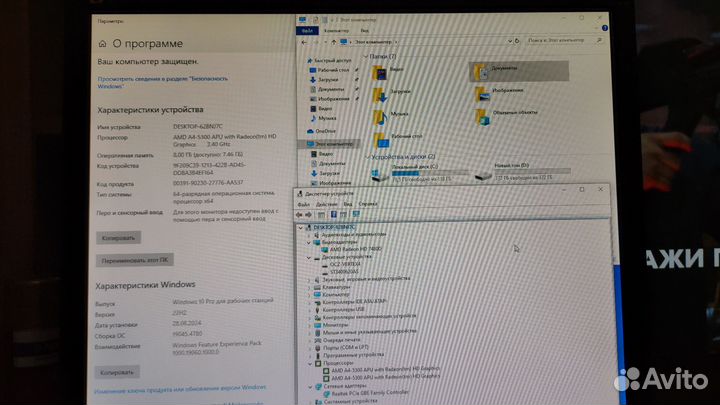720x405 pixels.
Task: Open the Изображения folder tile
Action: pyautogui.click(x=500, y=93)
